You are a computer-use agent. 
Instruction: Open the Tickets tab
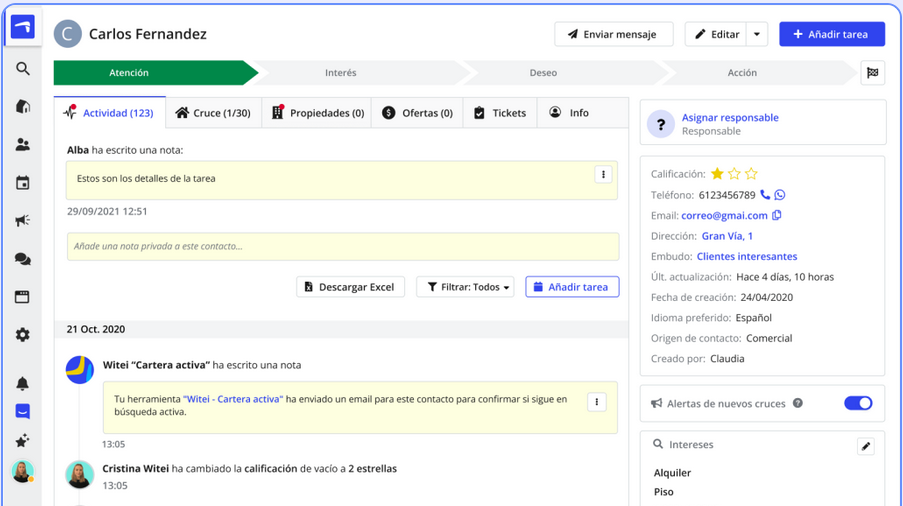[x=499, y=113]
